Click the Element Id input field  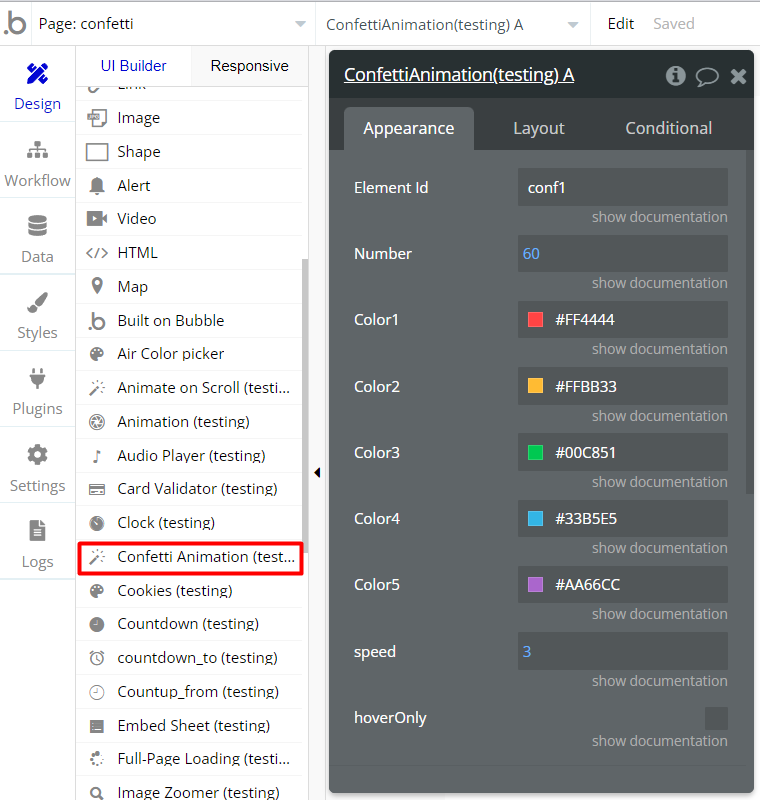click(622, 187)
